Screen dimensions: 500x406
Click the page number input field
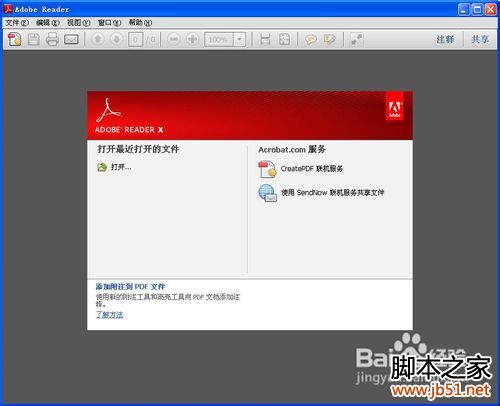(135, 39)
